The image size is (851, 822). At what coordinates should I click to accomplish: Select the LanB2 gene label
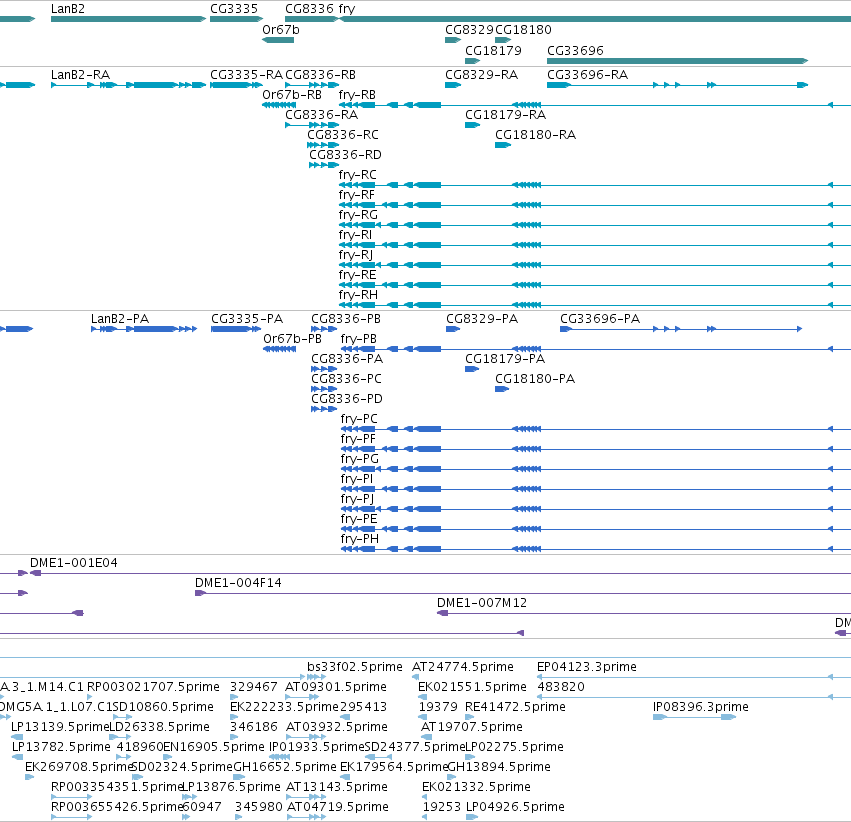[67, 9]
